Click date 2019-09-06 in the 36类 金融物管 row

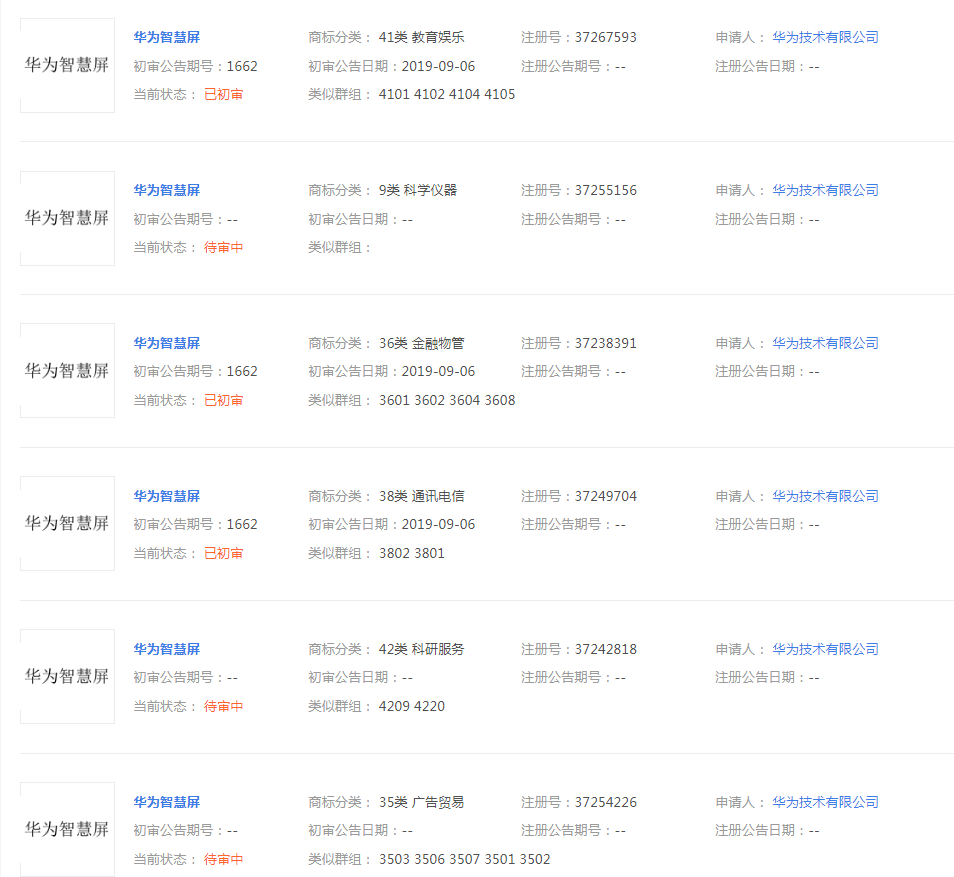point(438,371)
